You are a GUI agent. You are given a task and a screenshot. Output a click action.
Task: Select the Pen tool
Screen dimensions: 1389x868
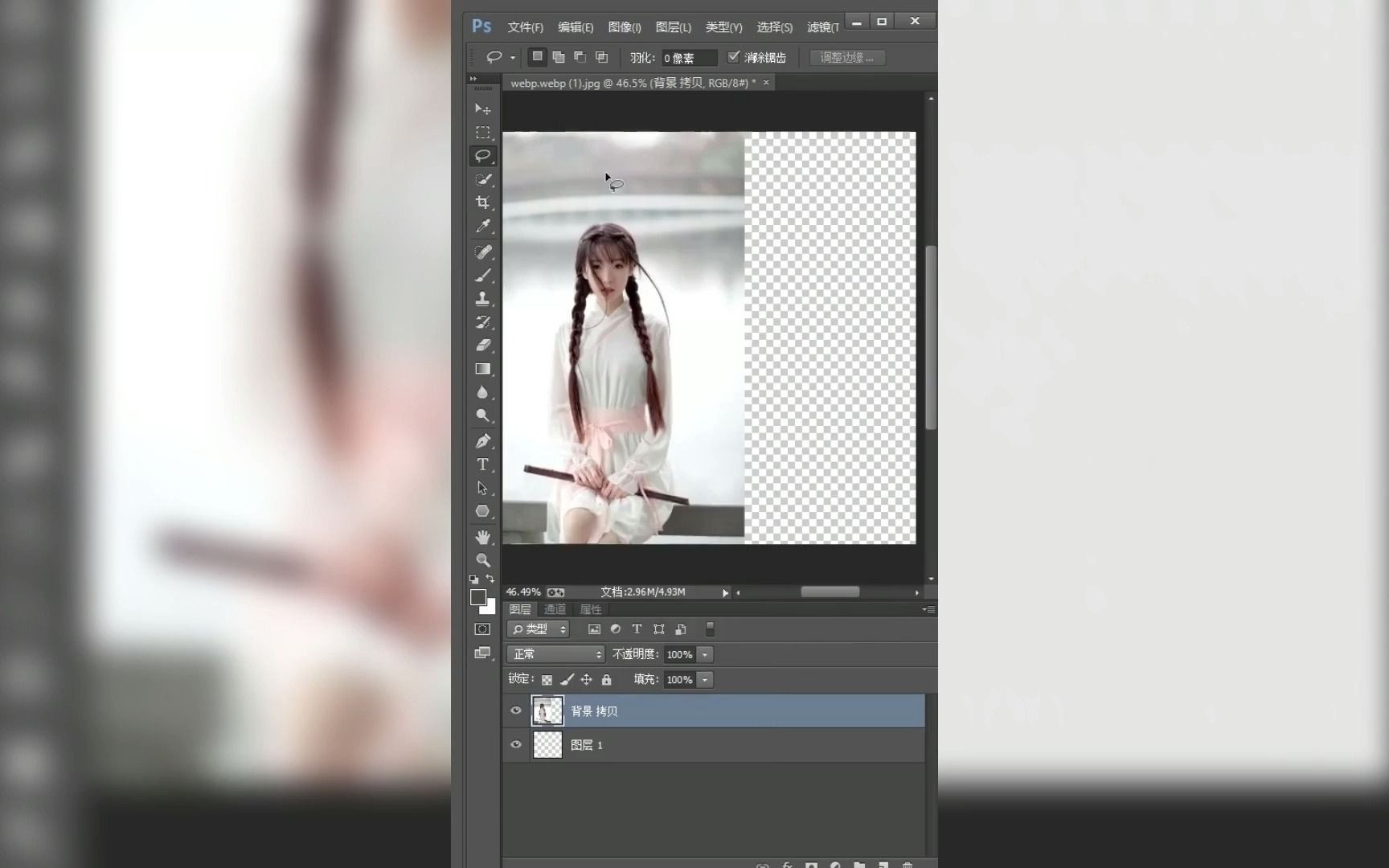(x=482, y=440)
